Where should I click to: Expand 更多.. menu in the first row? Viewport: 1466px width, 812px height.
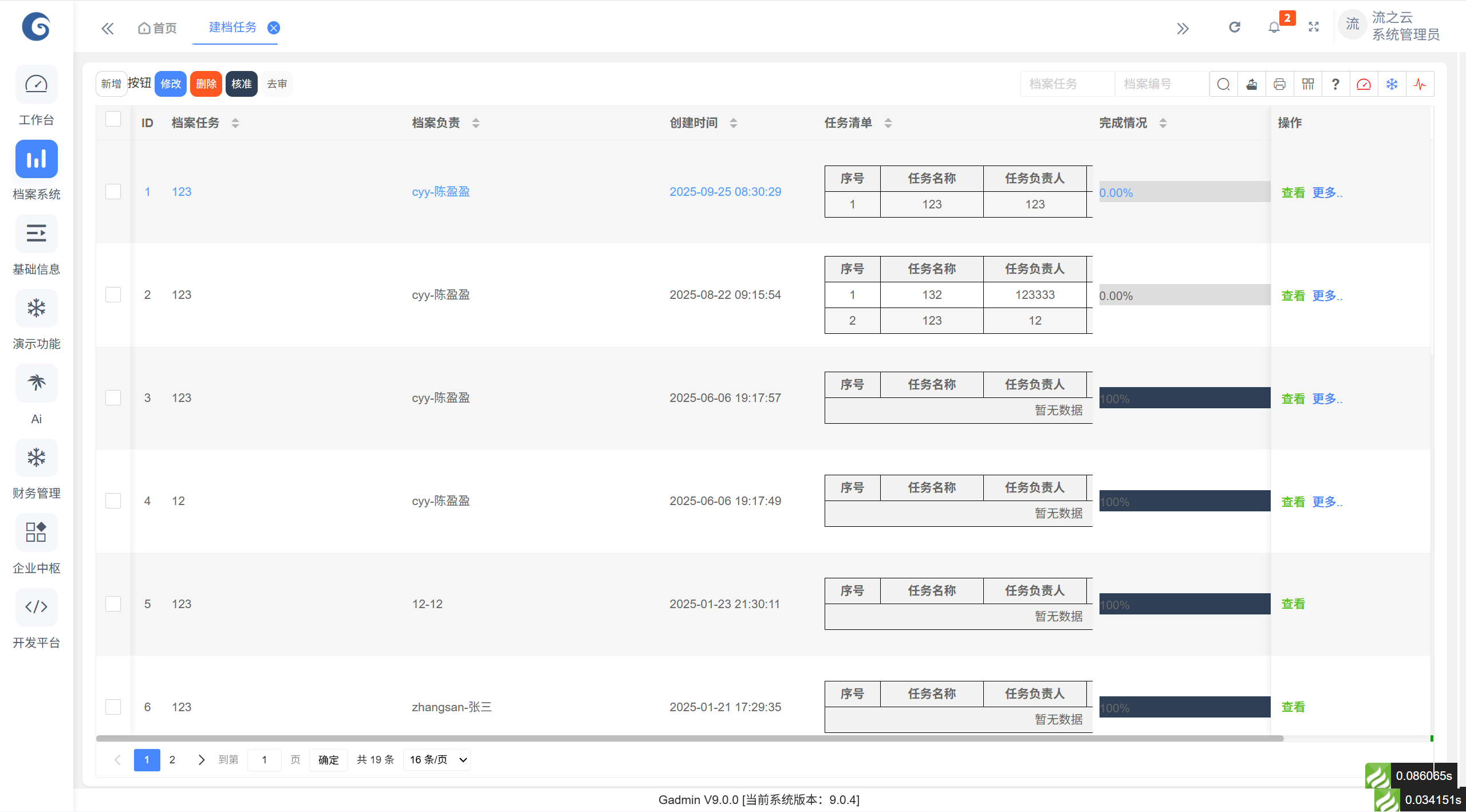1327,192
